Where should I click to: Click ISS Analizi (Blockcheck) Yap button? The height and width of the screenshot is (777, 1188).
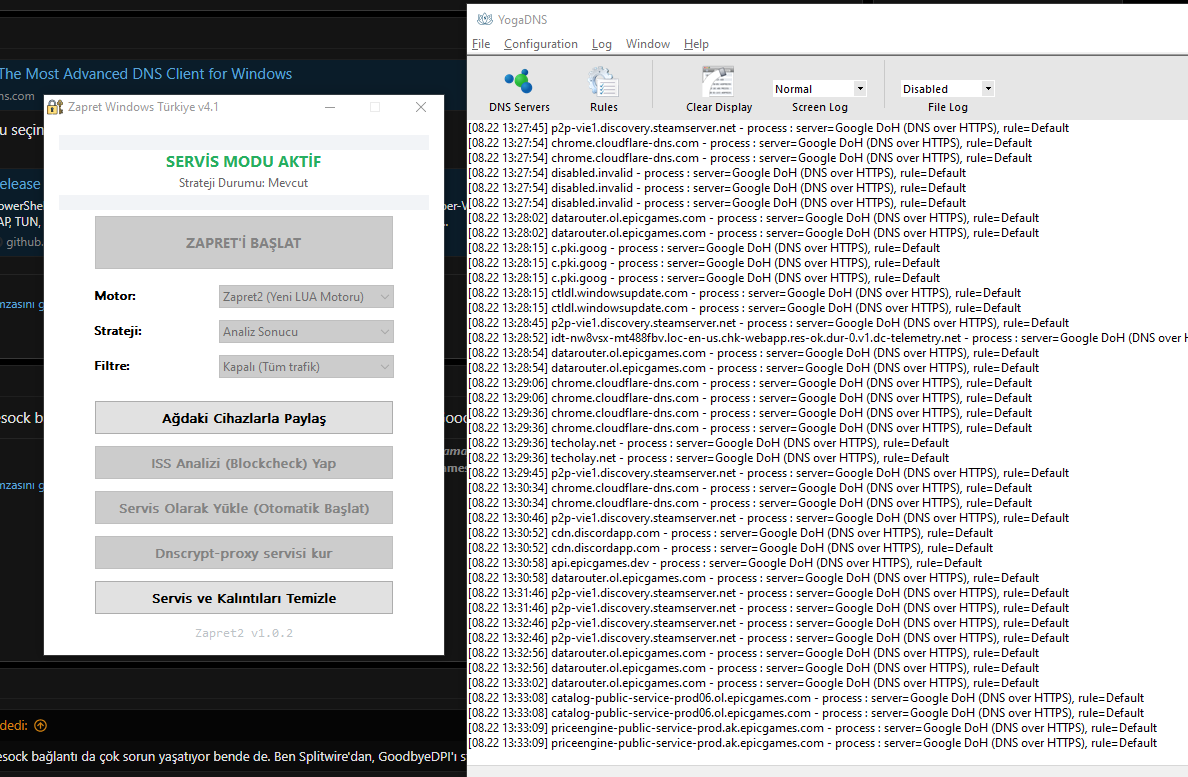pyautogui.click(x=244, y=463)
